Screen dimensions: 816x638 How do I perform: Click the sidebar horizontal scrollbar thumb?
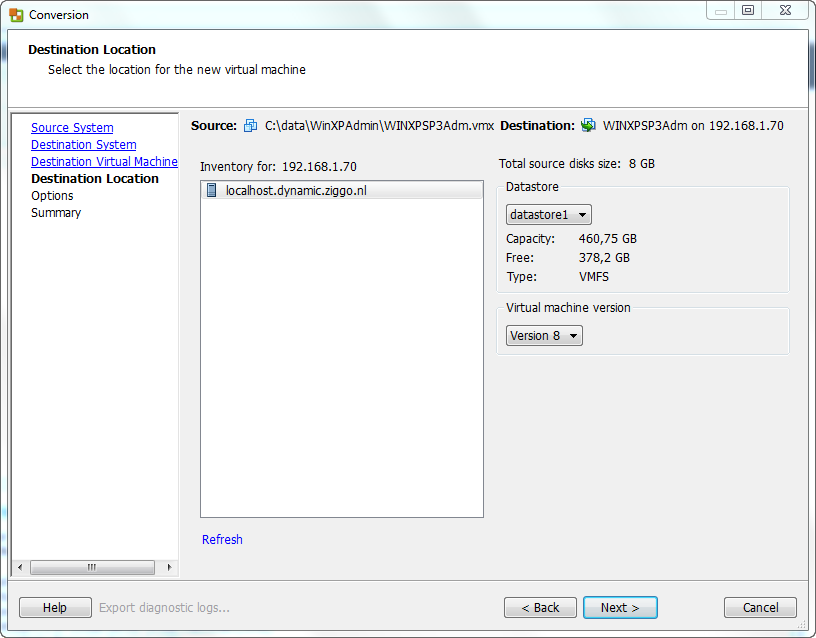(92, 567)
